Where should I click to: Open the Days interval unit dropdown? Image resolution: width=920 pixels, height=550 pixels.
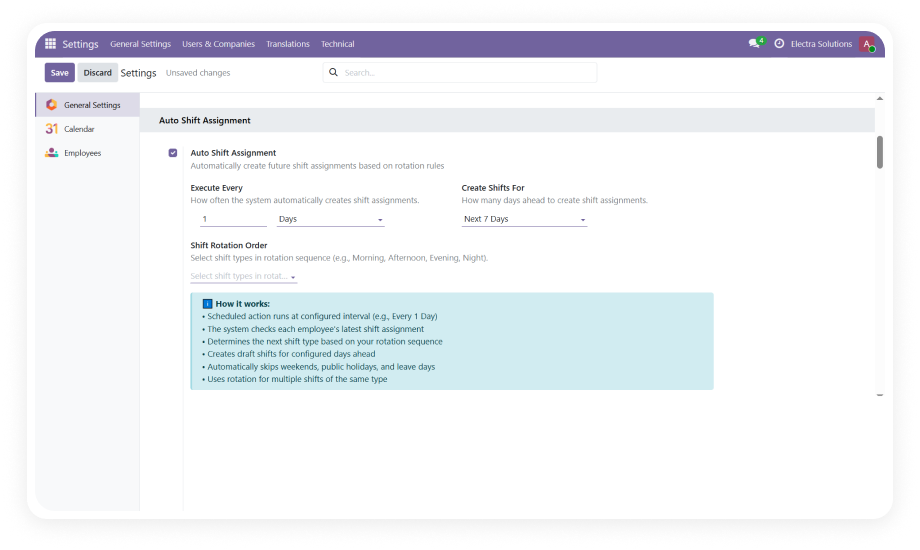pyautogui.click(x=330, y=219)
